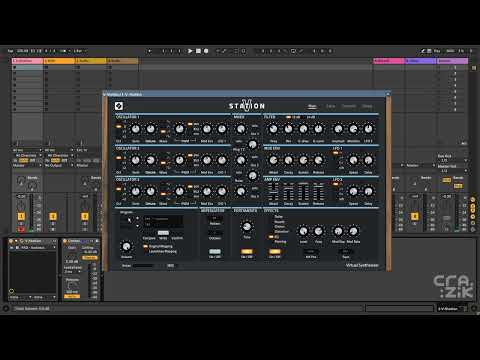Image resolution: width=480 pixels, height=360 pixels.
Task: Click Oscillator 2 Semi knob
Action: point(135,160)
